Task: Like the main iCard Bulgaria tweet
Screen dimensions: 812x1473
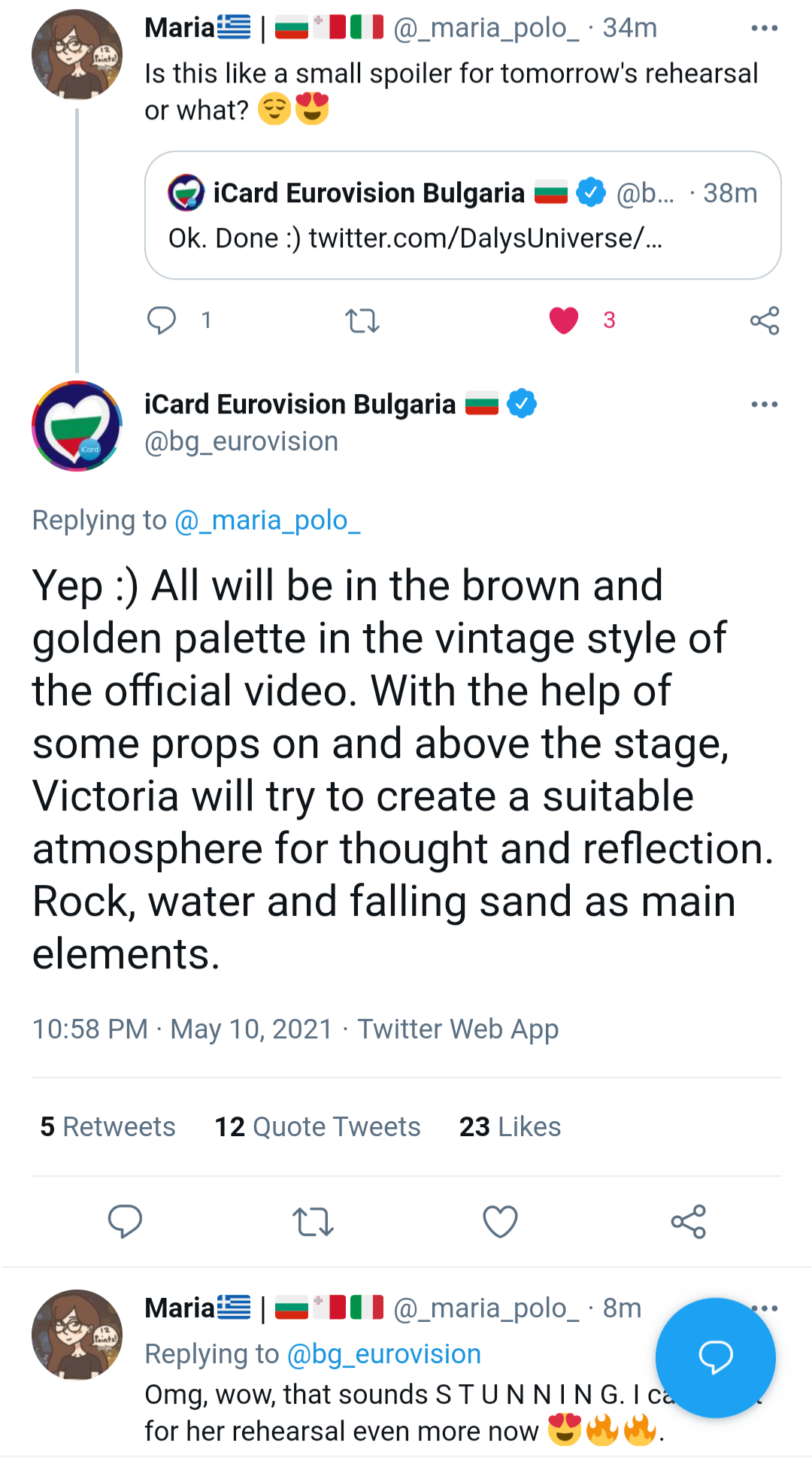Action: pyautogui.click(x=500, y=1221)
